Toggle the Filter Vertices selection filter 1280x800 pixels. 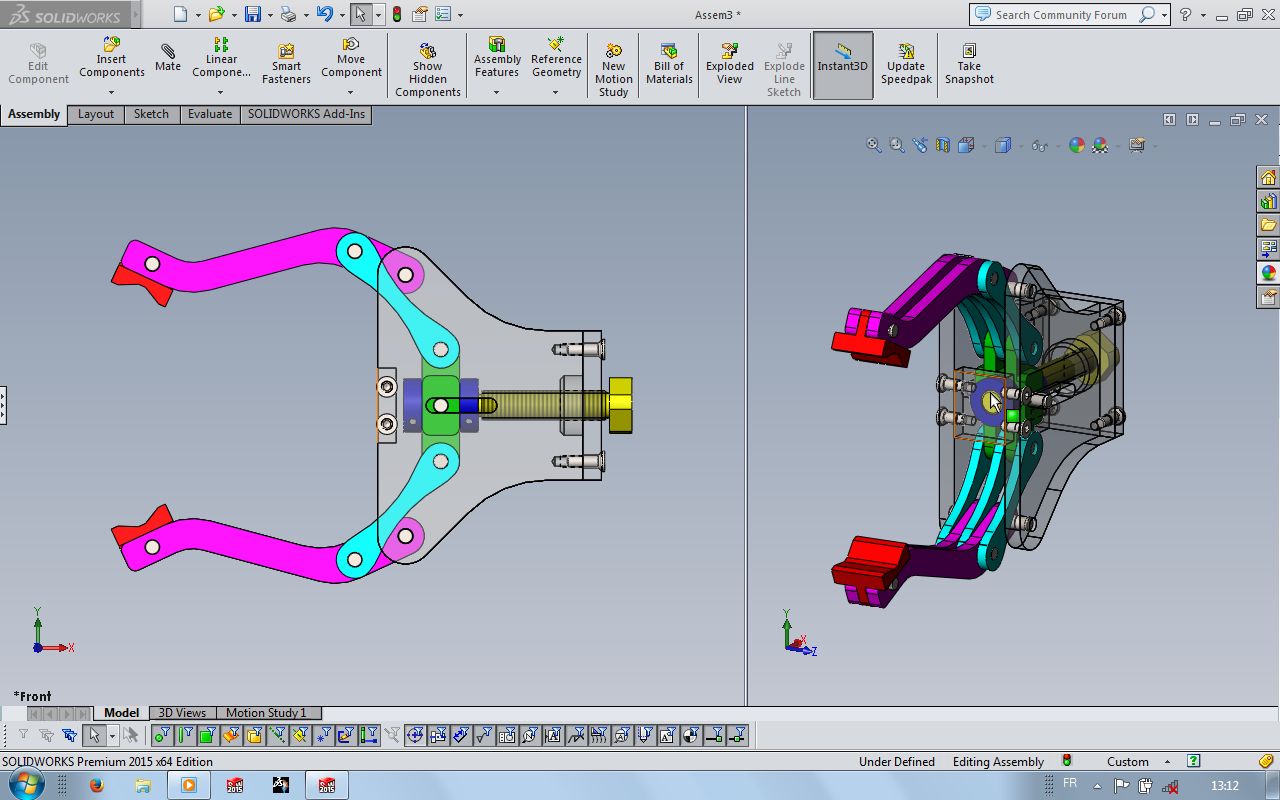161,736
